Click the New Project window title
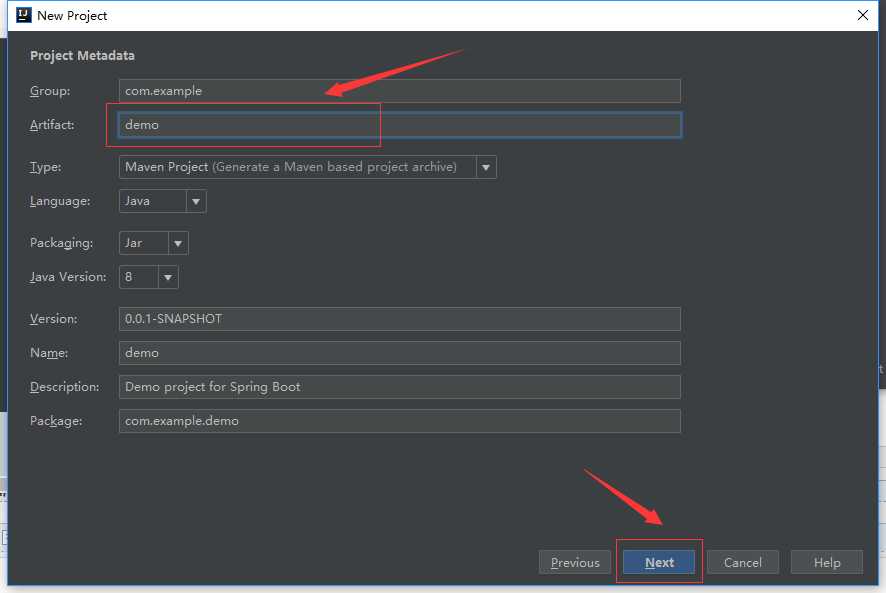Viewport: 886px width, 593px height. click(x=72, y=16)
